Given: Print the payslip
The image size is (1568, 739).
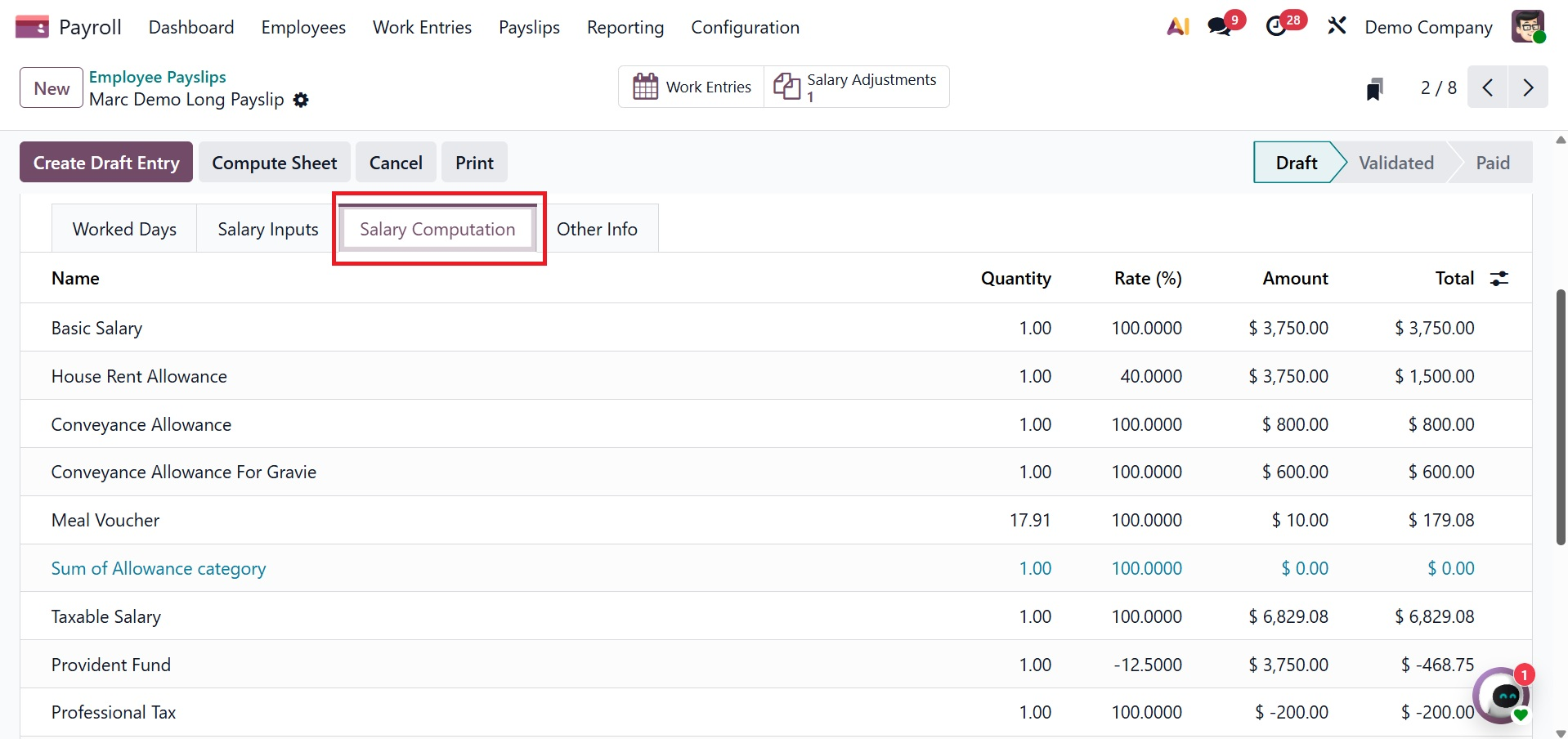Looking at the screenshot, I should [x=474, y=163].
